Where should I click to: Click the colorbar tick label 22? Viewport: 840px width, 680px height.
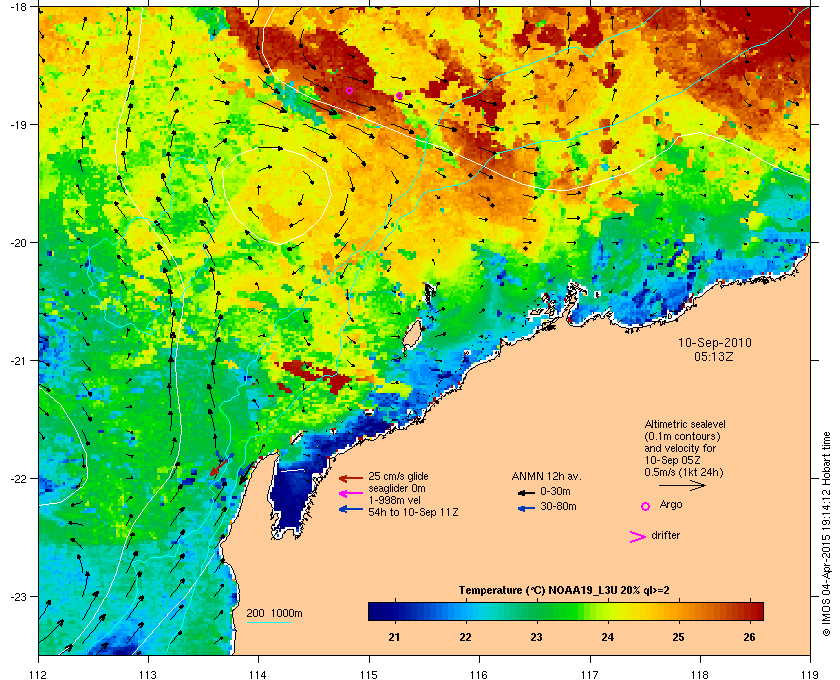pos(466,637)
